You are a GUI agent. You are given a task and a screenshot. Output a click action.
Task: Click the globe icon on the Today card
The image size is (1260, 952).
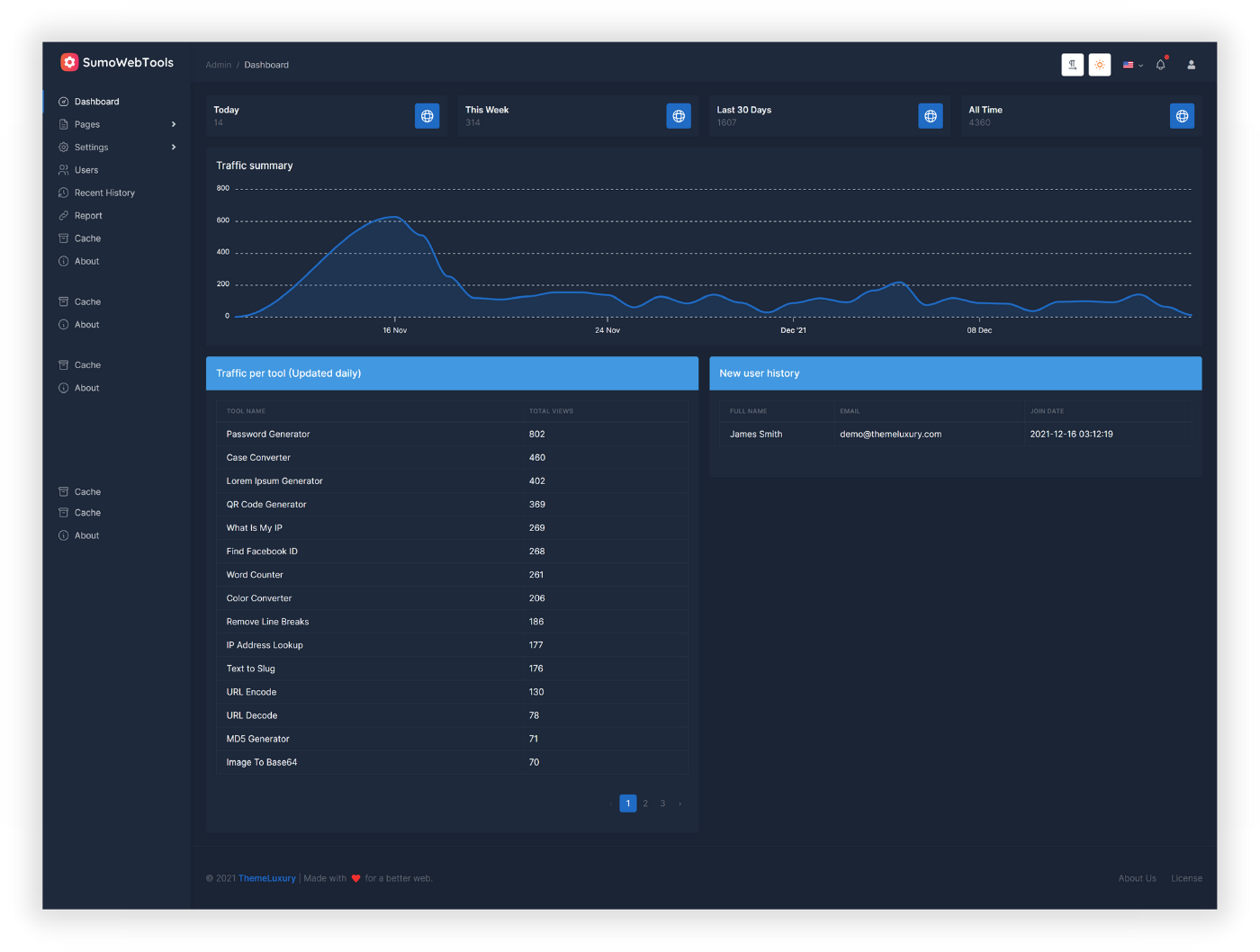tap(427, 116)
